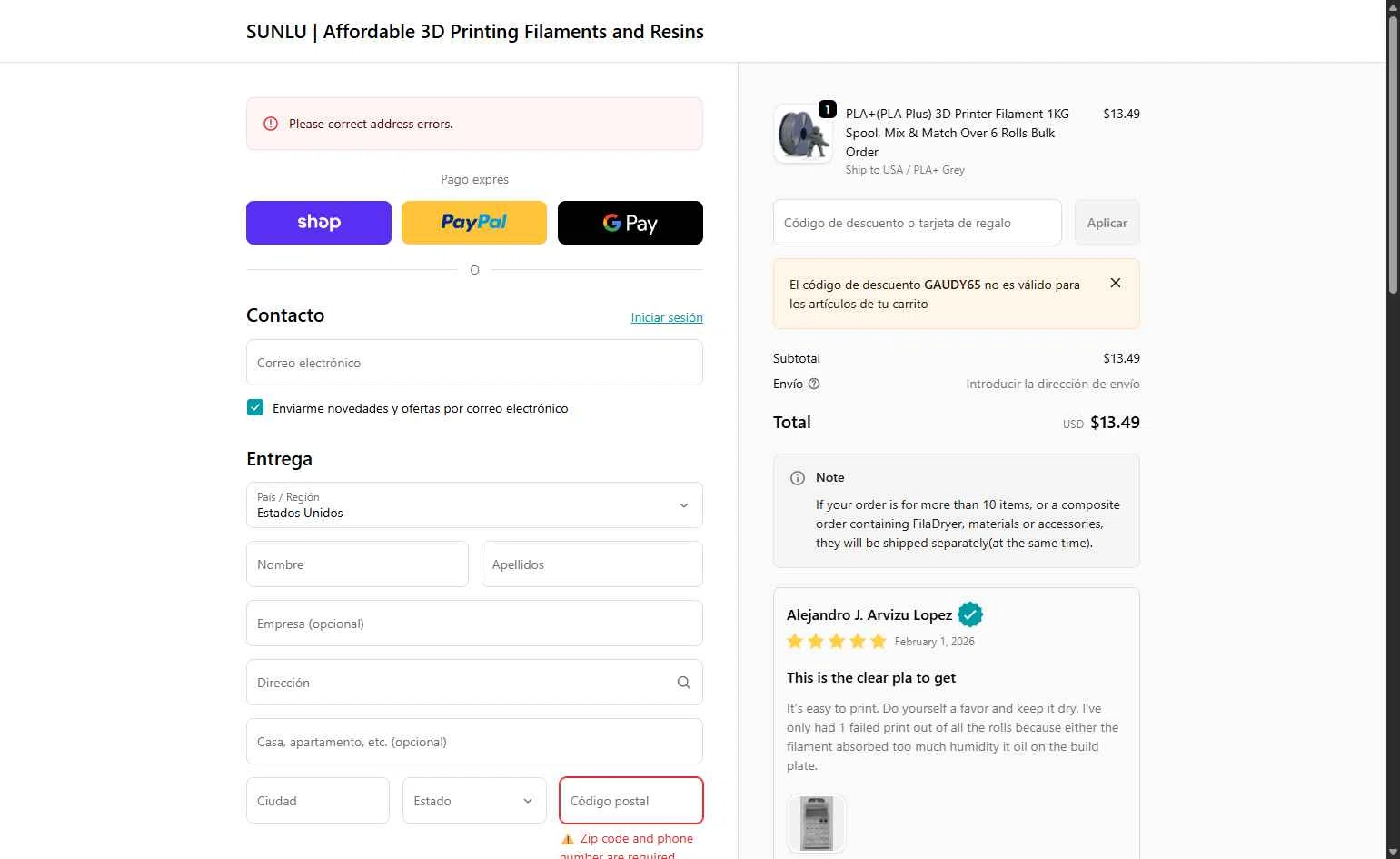Click the SUNLU store title link
1400x859 pixels.
pos(475,32)
